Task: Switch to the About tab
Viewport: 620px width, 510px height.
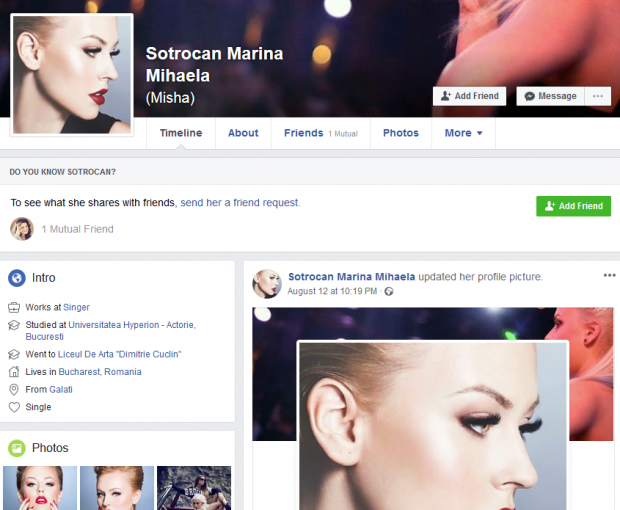Action: pyautogui.click(x=243, y=133)
